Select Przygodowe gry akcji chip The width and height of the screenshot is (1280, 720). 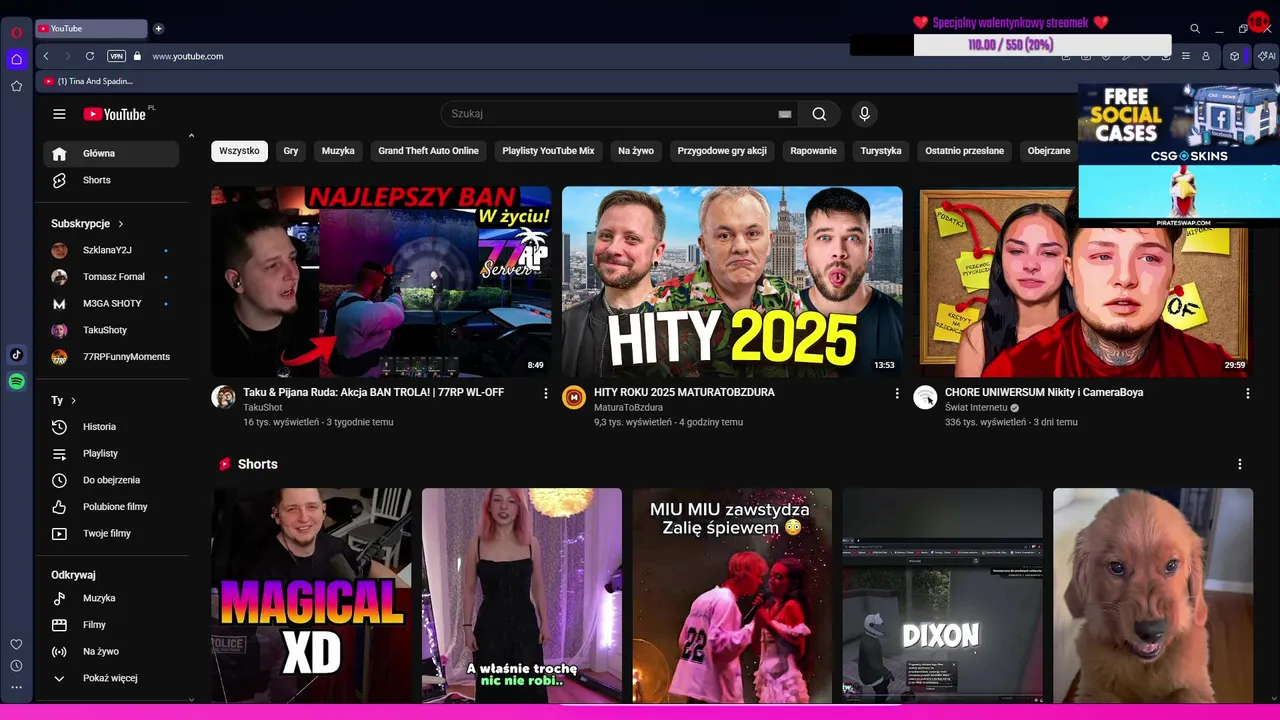pyautogui.click(x=722, y=151)
